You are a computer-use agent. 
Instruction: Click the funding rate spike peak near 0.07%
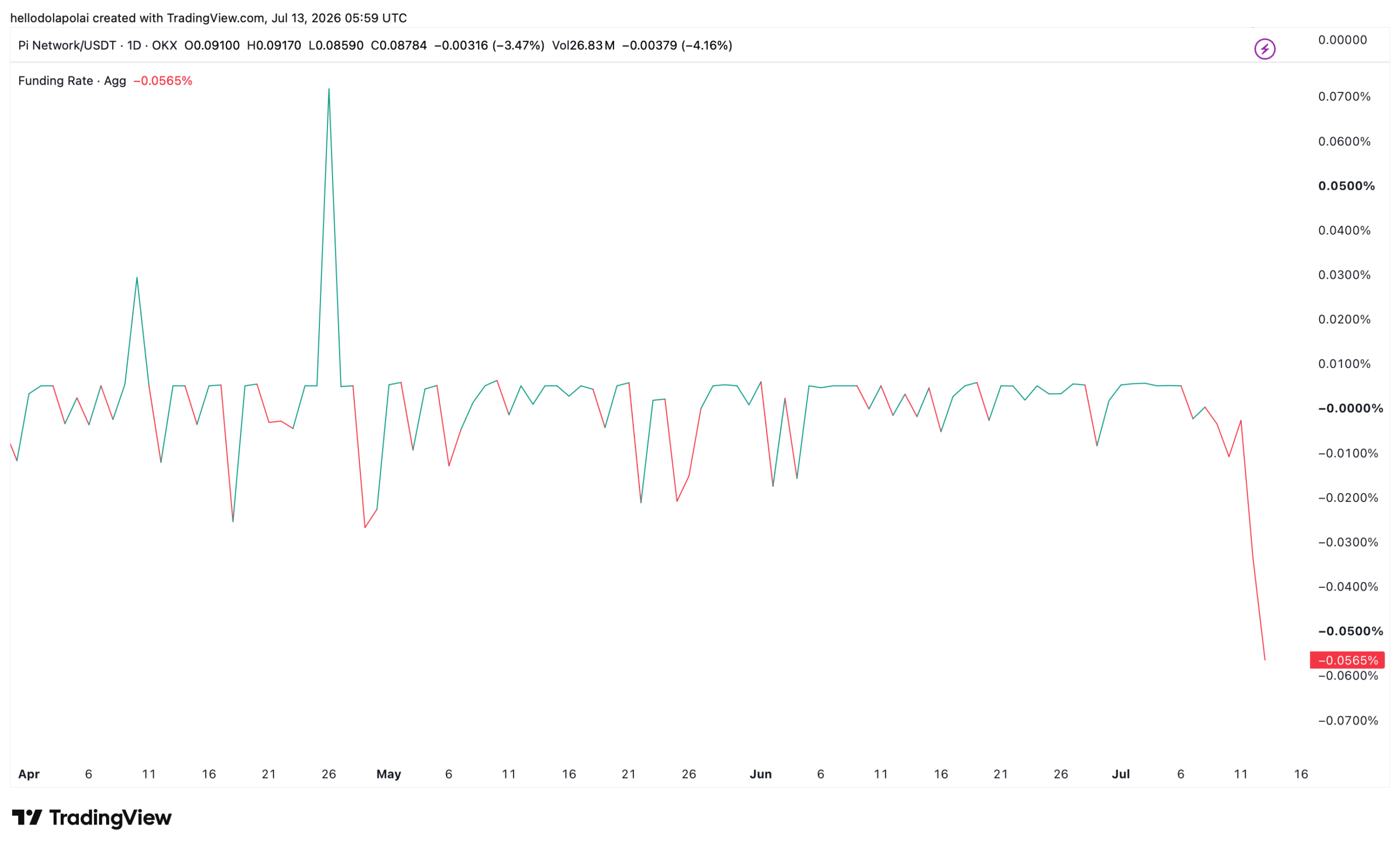click(329, 89)
